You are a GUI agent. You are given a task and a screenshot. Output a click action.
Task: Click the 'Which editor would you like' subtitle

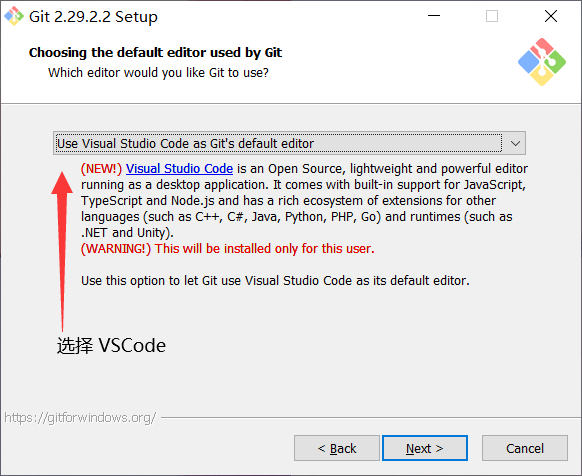(x=158, y=73)
